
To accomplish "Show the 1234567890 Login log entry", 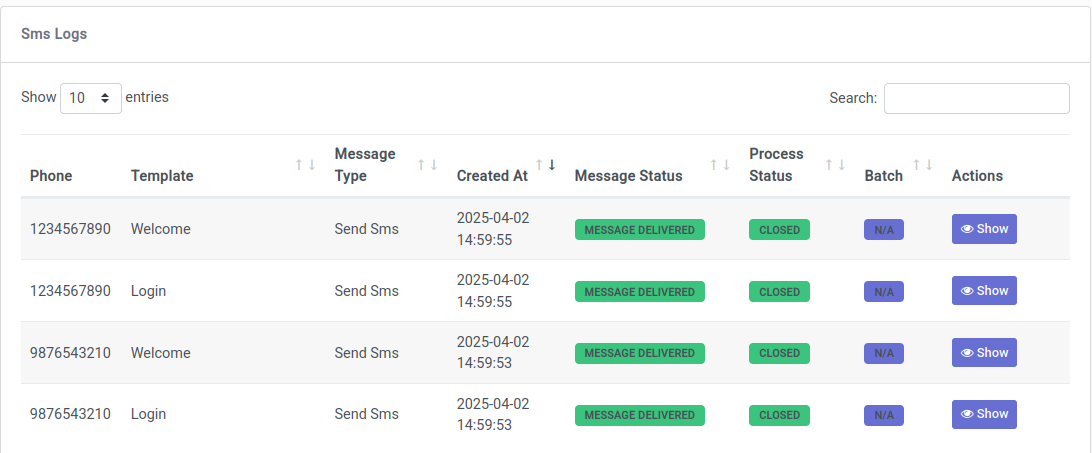I will (984, 291).
